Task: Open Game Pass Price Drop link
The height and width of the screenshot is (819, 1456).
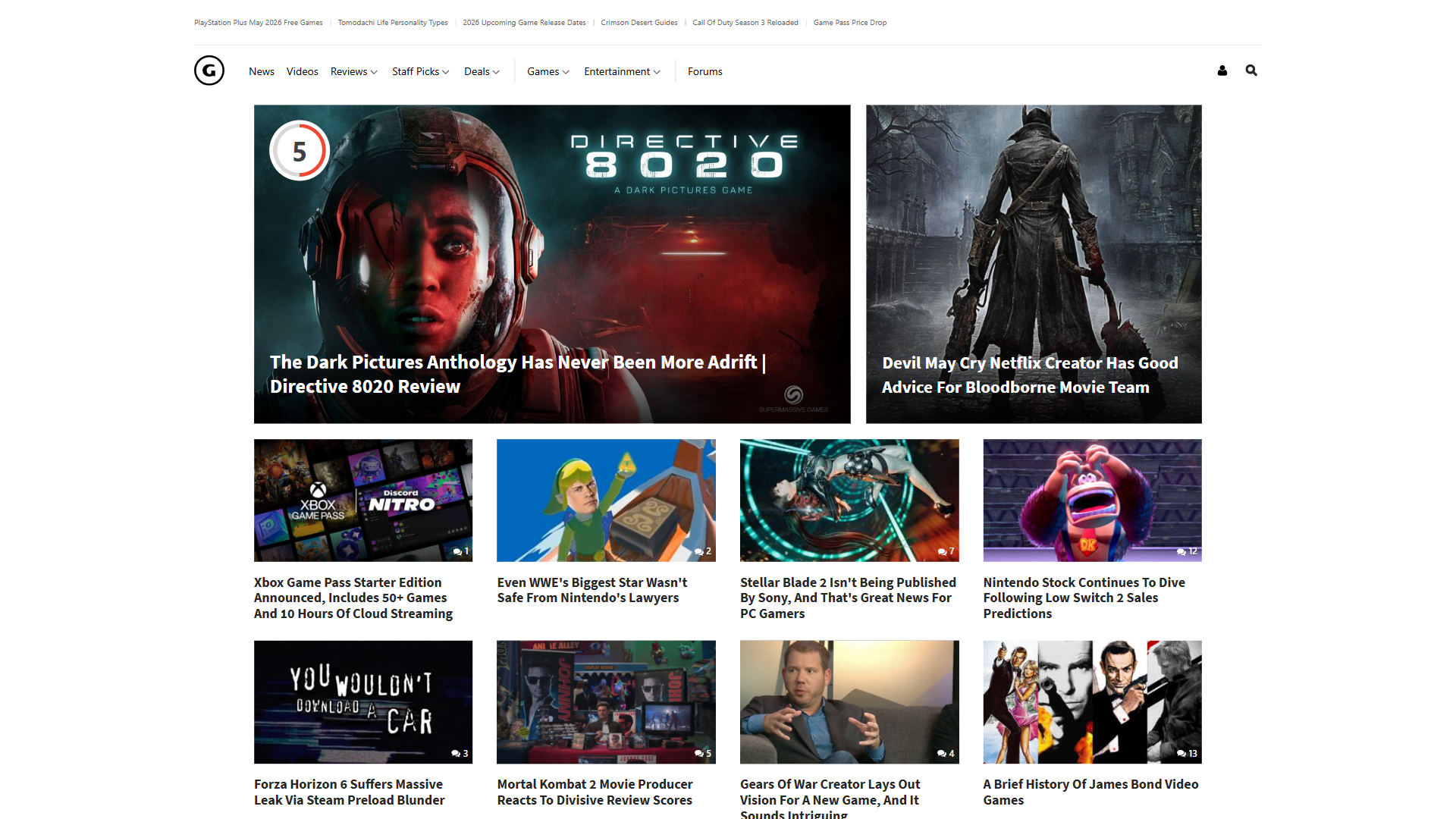Action: [850, 23]
